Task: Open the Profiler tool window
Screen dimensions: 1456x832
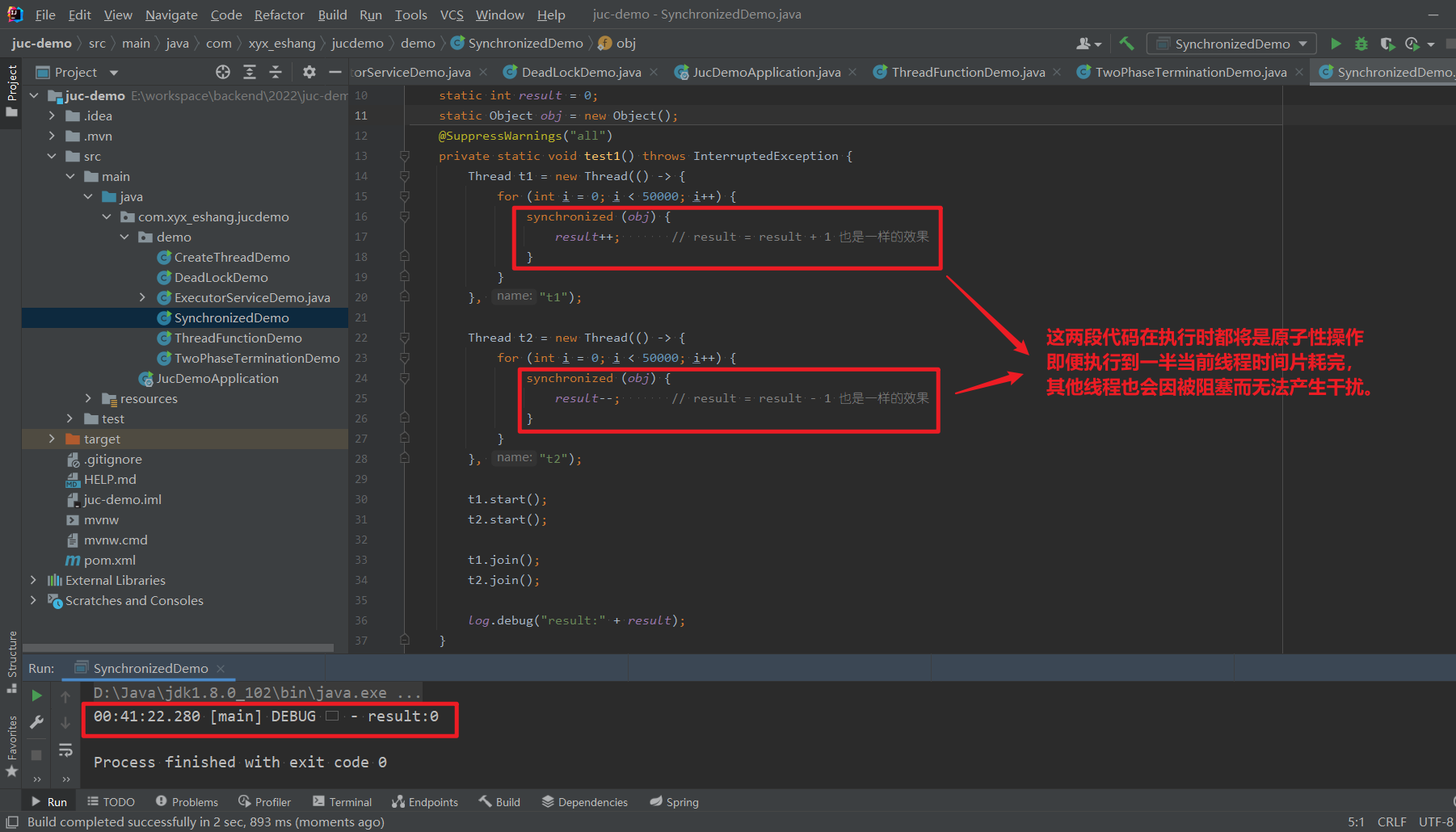Action: 264,802
